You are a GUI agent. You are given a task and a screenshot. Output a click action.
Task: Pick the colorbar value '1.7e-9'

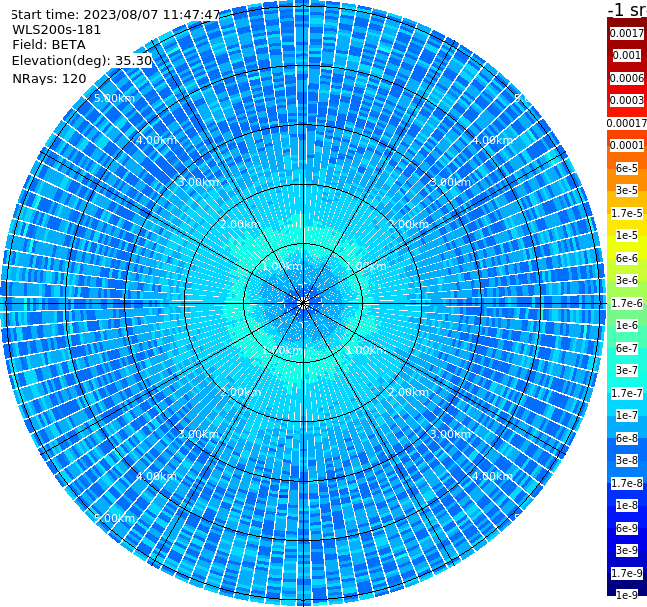point(627,573)
